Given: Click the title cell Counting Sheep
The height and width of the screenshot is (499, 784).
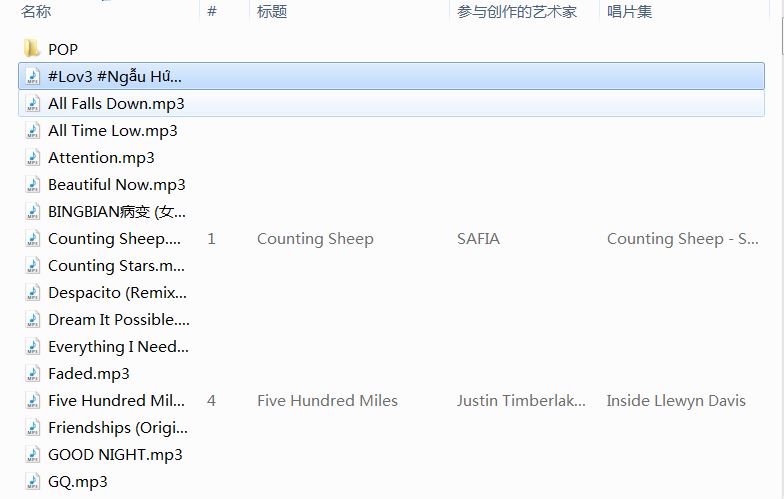Looking at the screenshot, I should pos(315,238).
